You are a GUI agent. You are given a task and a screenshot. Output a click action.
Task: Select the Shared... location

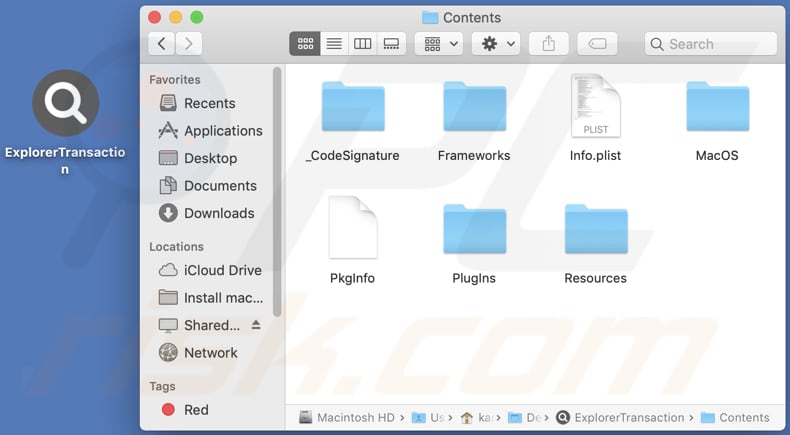click(199, 325)
